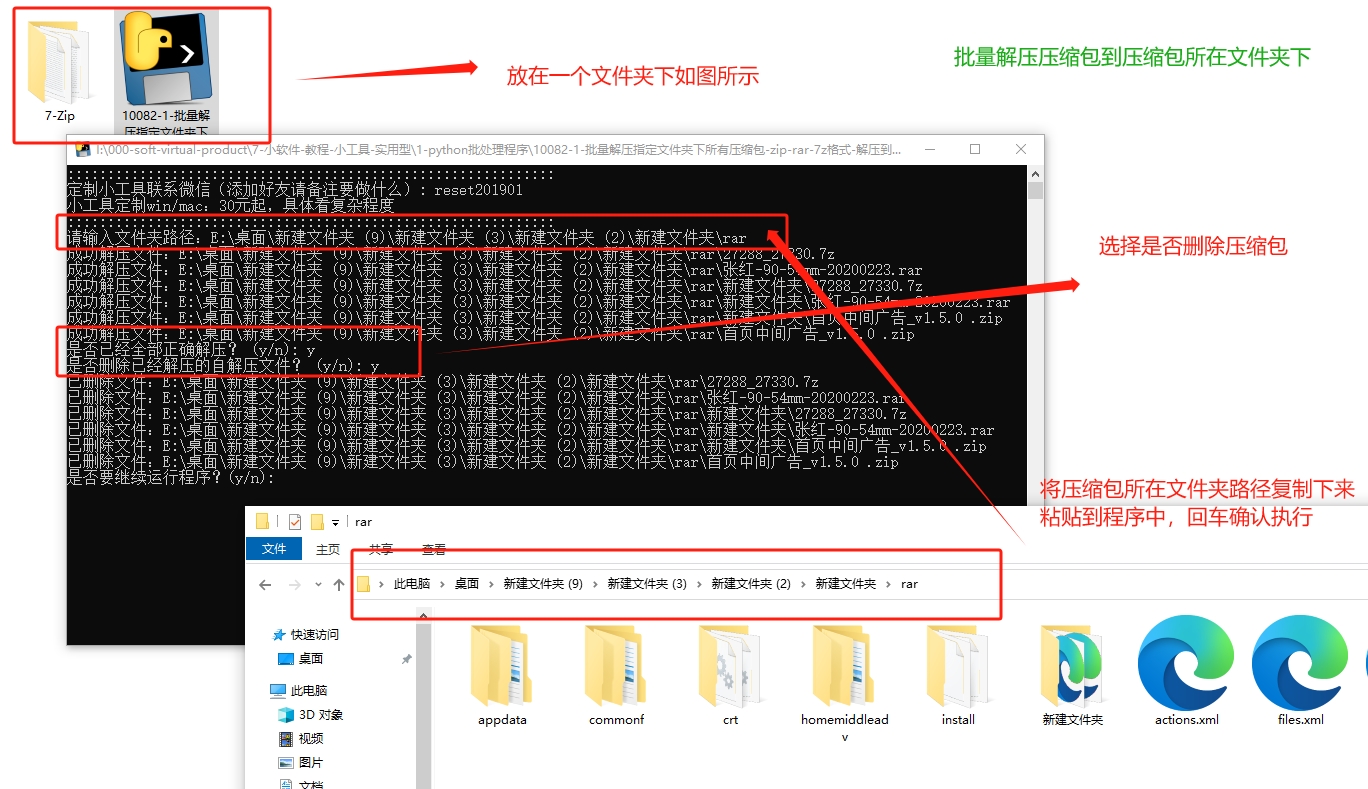Image resolution: width=1368 pixels, height=789 pixels.
Task: Select the appdata folder
Action: pos(502,675)
